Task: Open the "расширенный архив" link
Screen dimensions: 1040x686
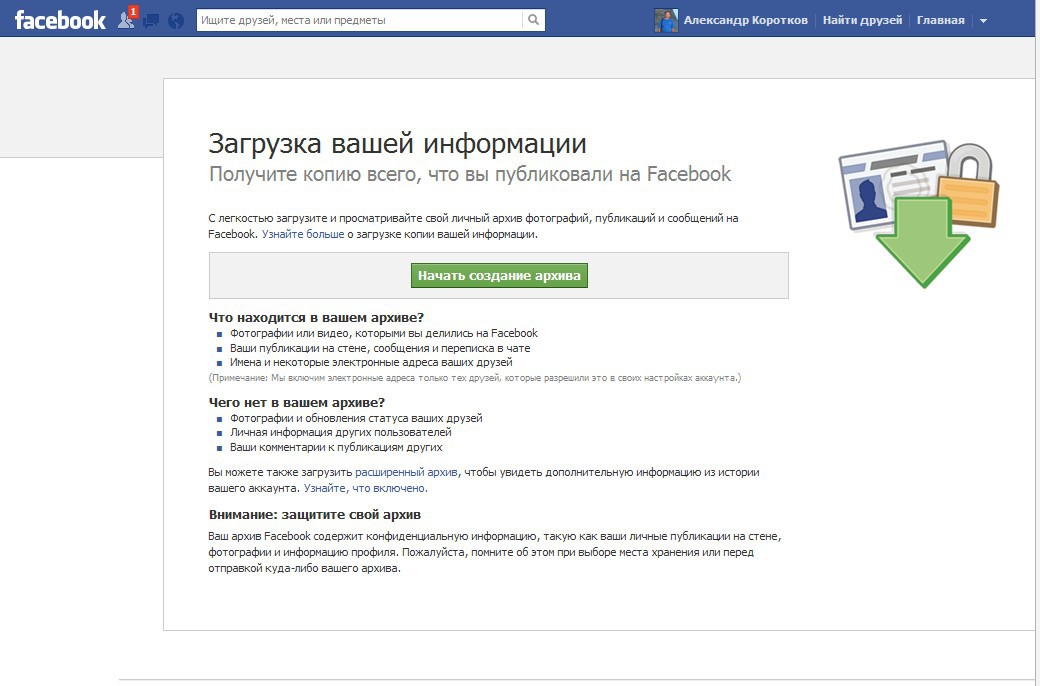Action: (x=406, y=471)
